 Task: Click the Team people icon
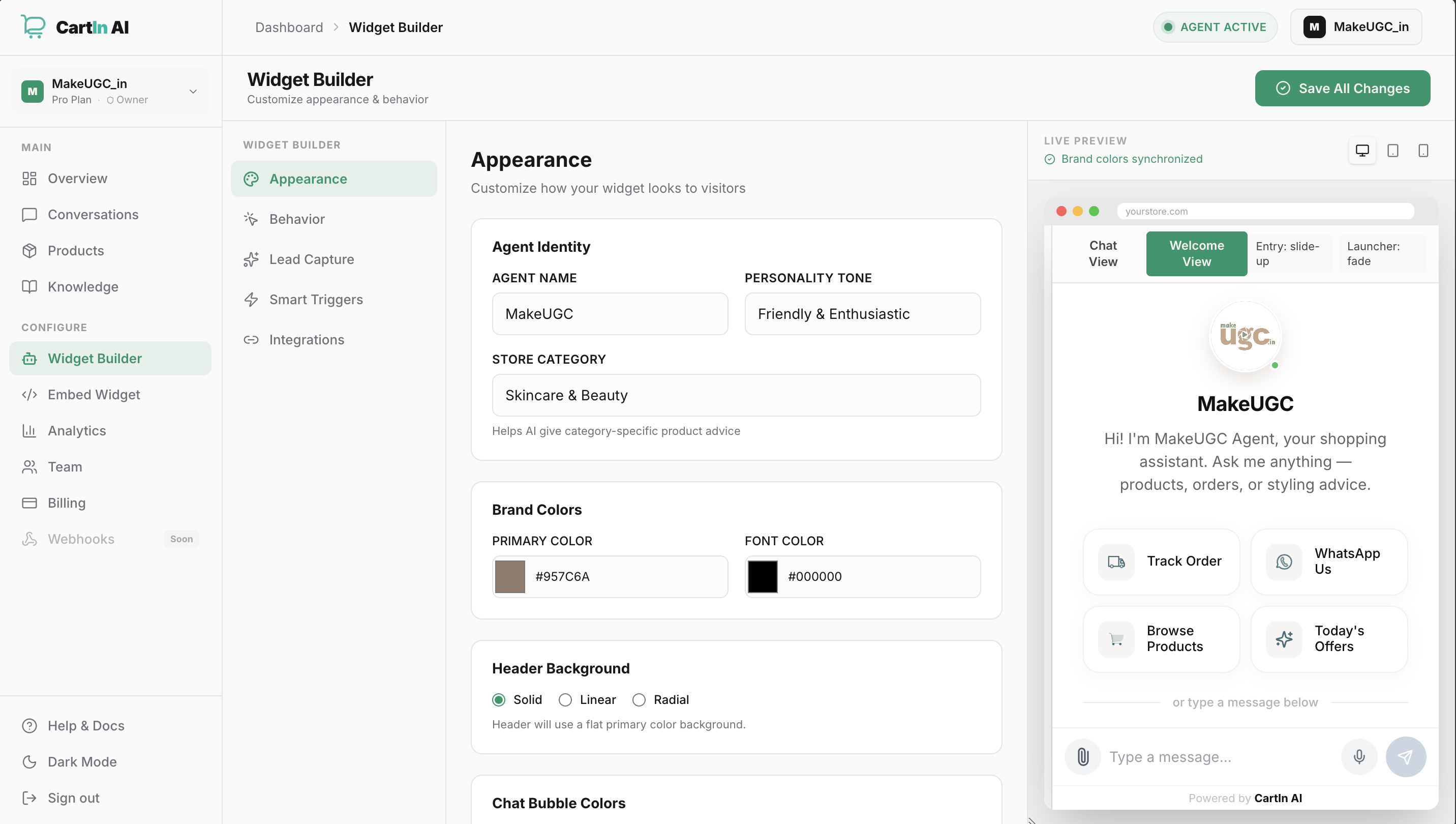[x=29, y=467]
